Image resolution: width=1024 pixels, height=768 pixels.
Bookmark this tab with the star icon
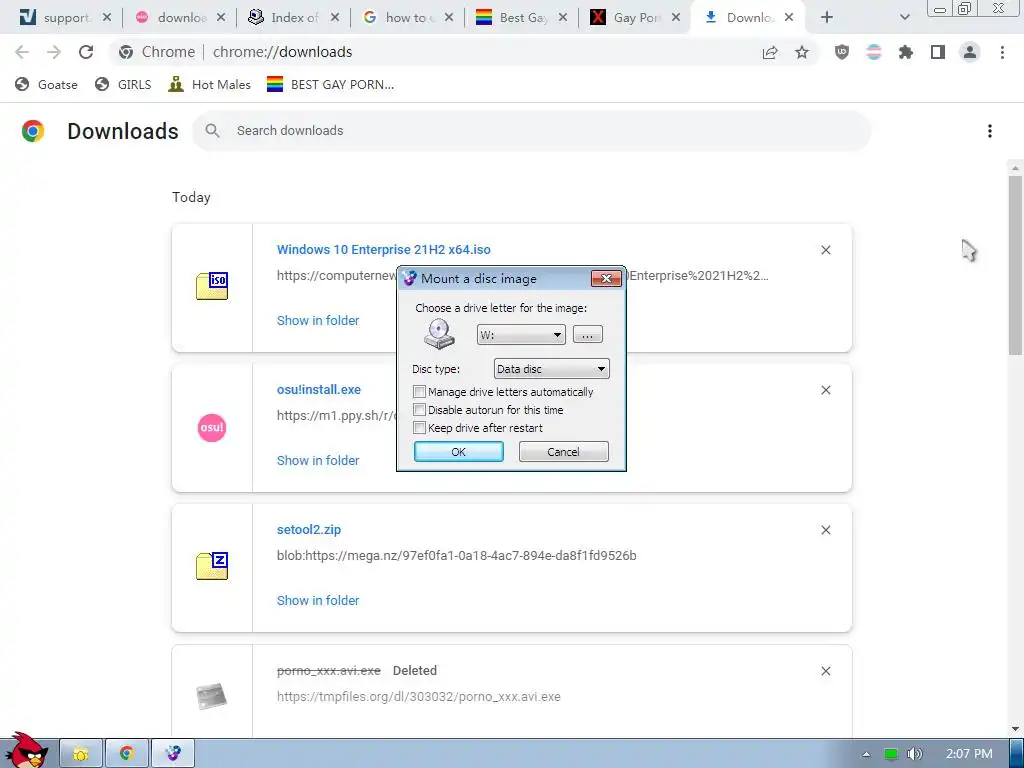coord(802,52)
